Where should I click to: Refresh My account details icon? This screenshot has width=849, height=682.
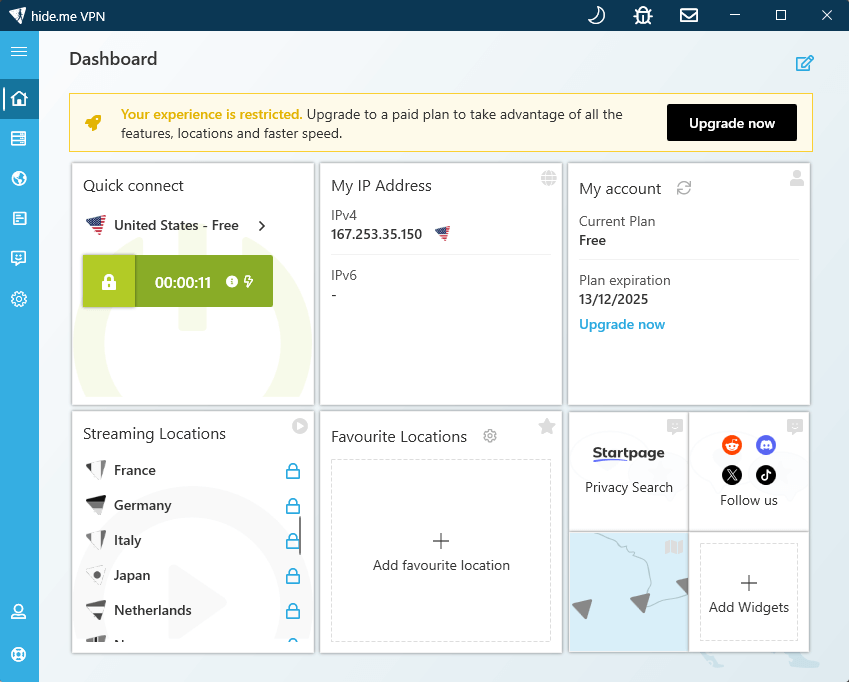click(684, 188)
